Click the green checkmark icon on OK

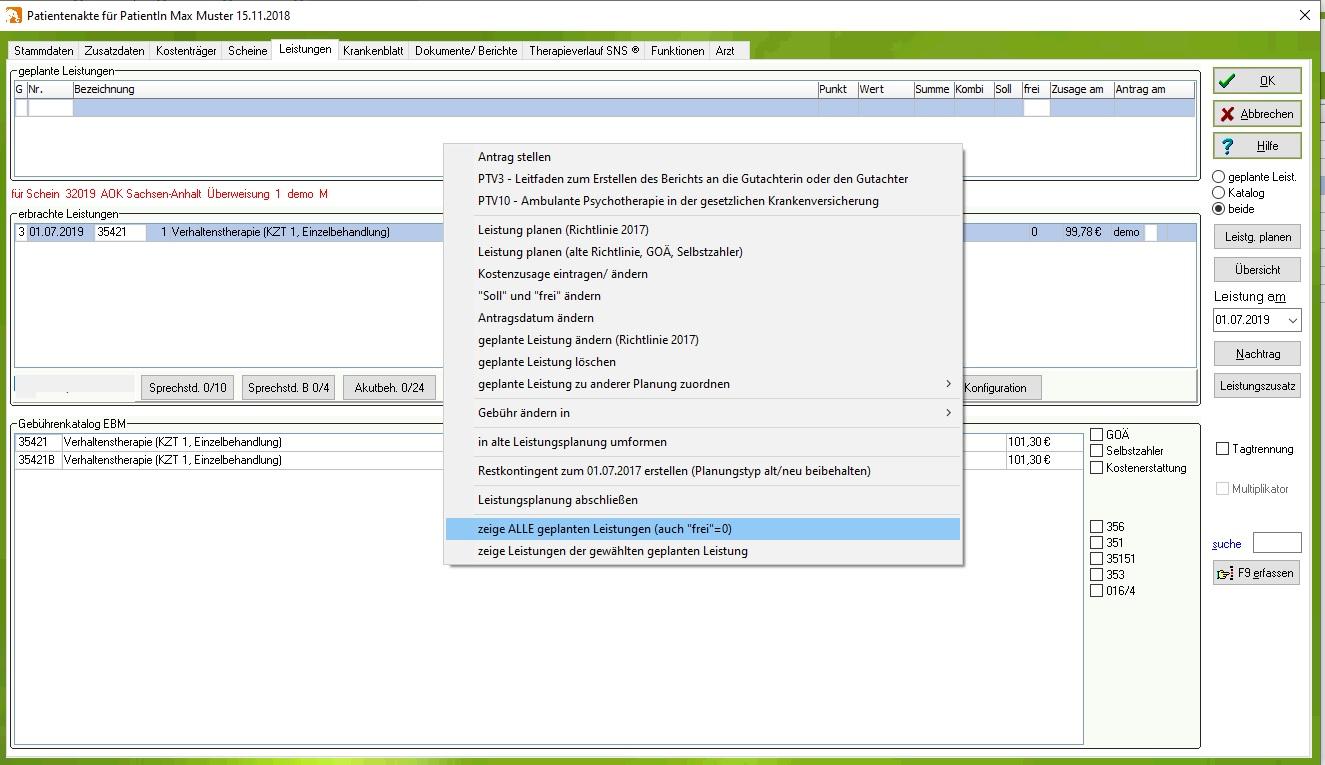point(1228,81)
